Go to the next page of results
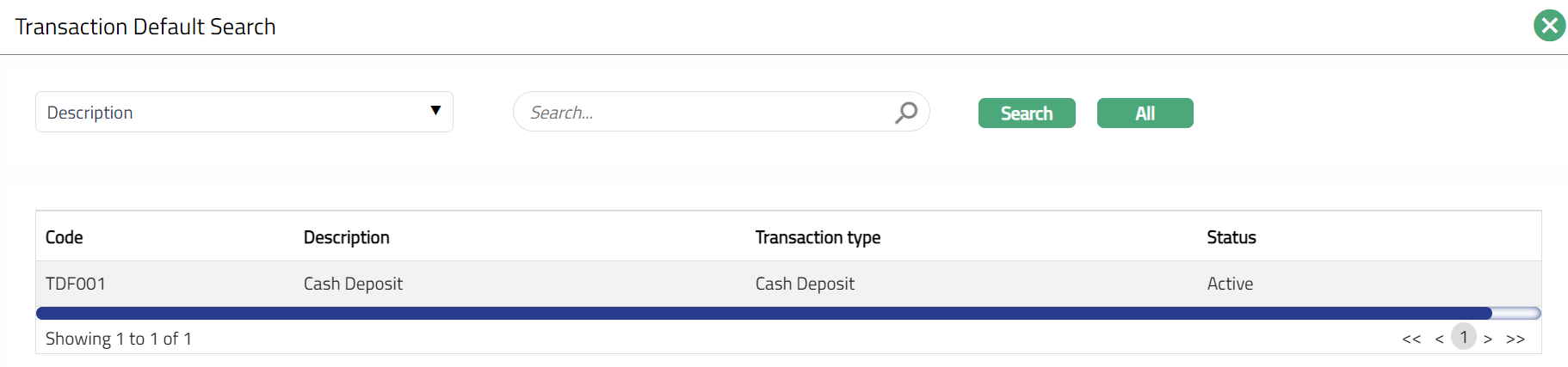The width and height of the screenshot is (1568, 367). click(1488, 339)
